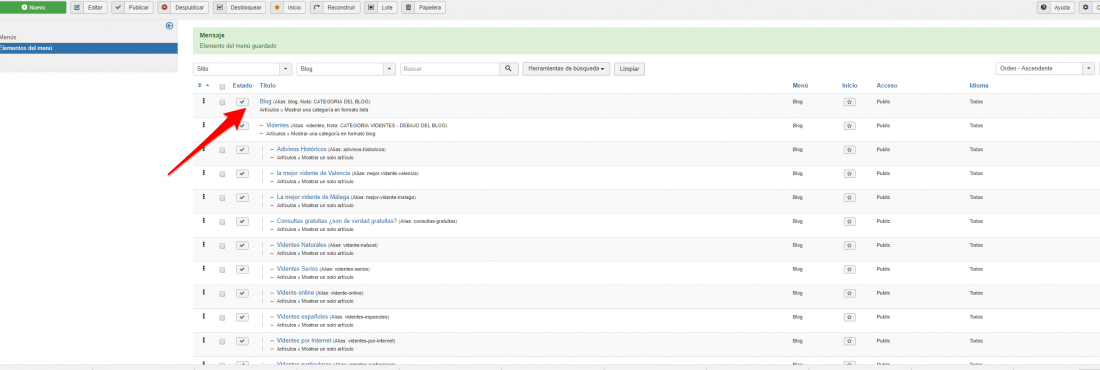The image size is (1100, 370).
Task: Check the Videntes Naturales row checkbox
Action: click(222, 246)
